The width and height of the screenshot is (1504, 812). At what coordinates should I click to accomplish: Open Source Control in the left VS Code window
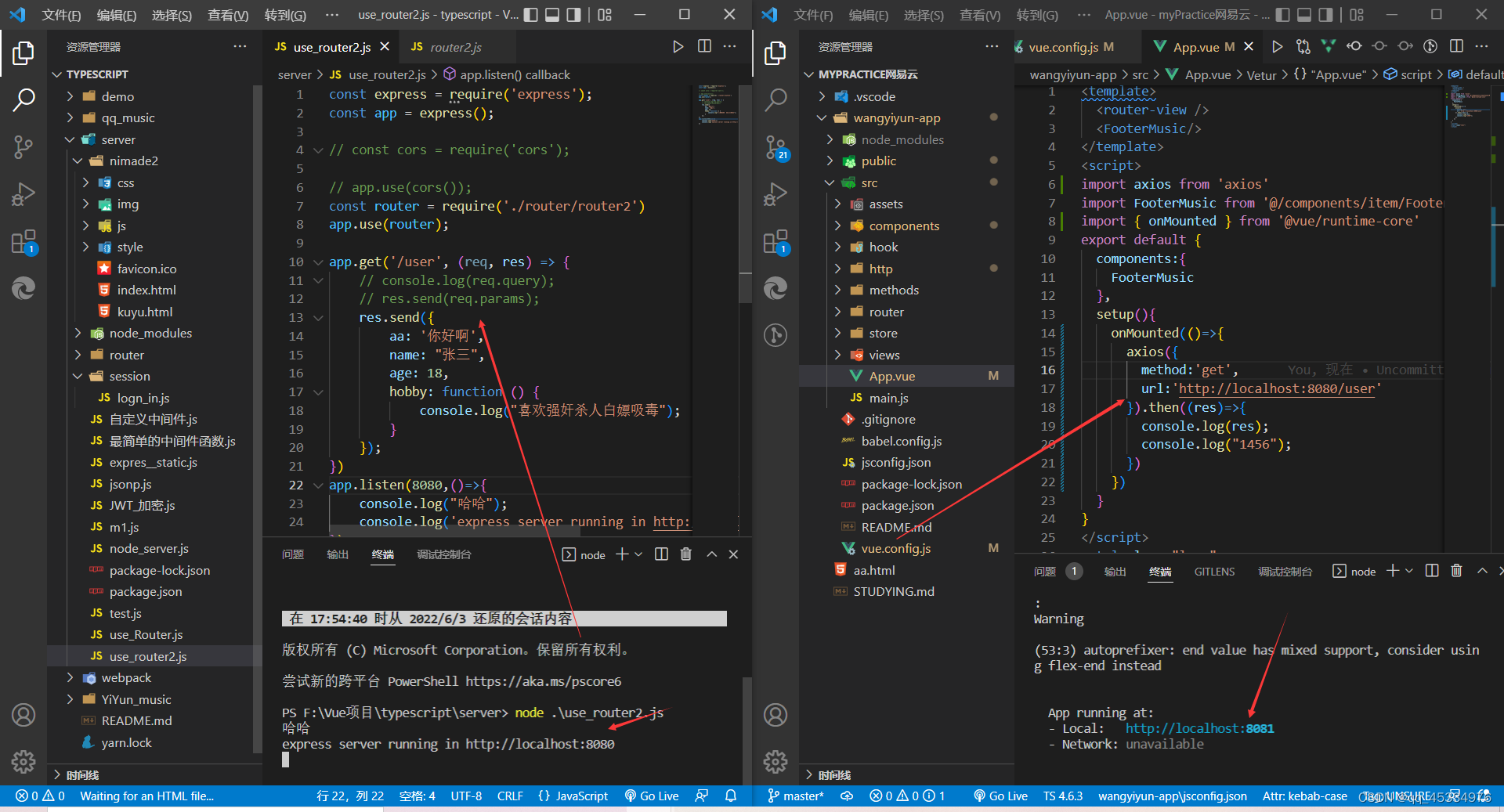click(x=23, y=146)
